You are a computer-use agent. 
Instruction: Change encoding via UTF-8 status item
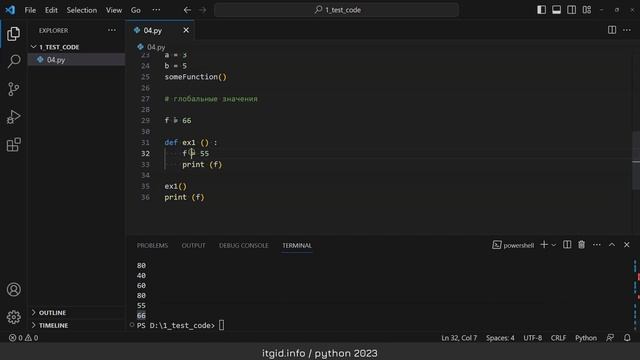tap(533, 338)
